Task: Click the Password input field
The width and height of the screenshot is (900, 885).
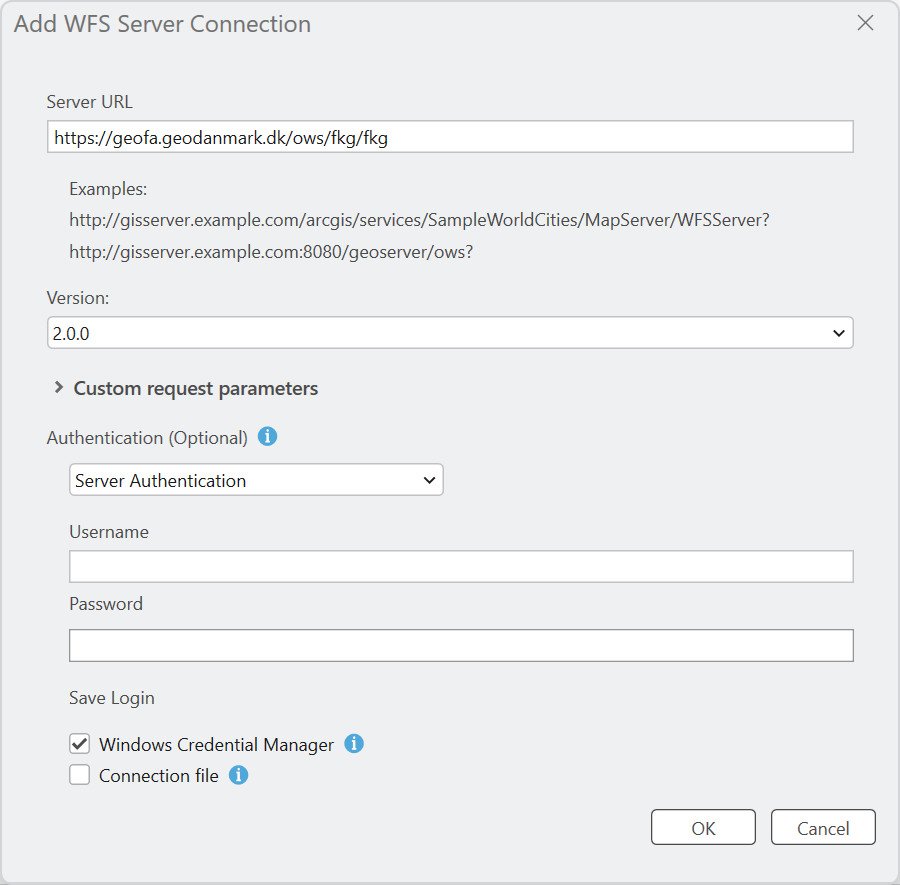Action: point(460,645)
